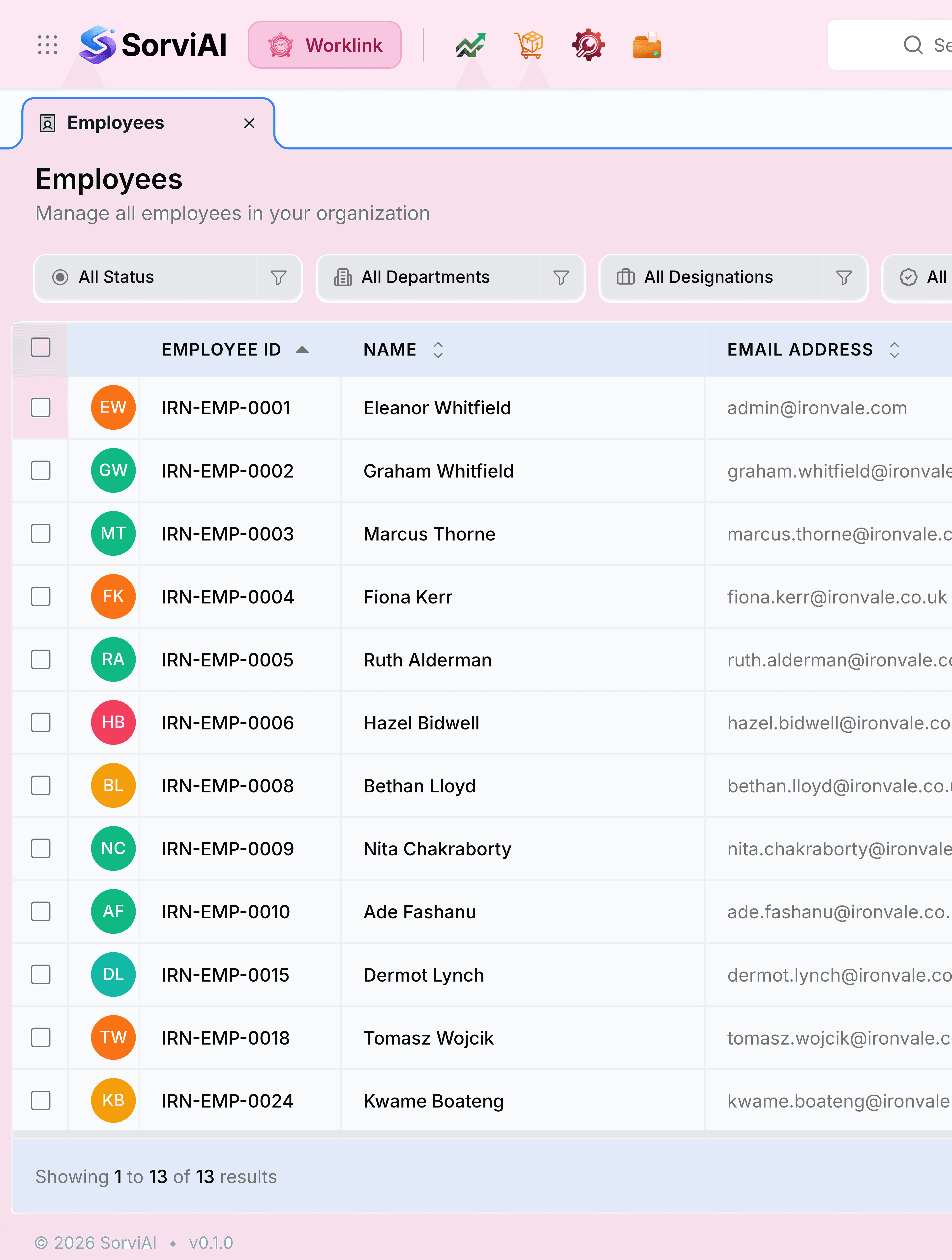Viewport: 952px width, 1260px height.
Task: Close the Employees tab
Action: (249, 123)
